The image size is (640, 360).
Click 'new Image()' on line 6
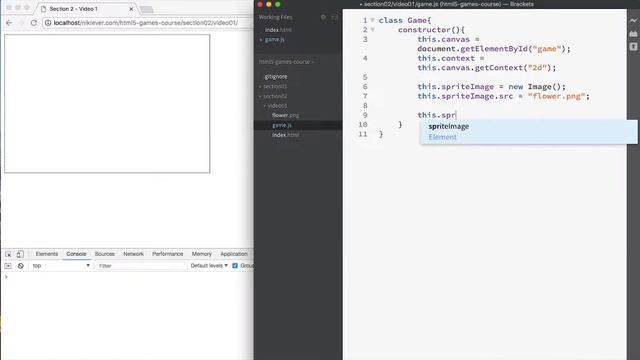coord(535,87)
